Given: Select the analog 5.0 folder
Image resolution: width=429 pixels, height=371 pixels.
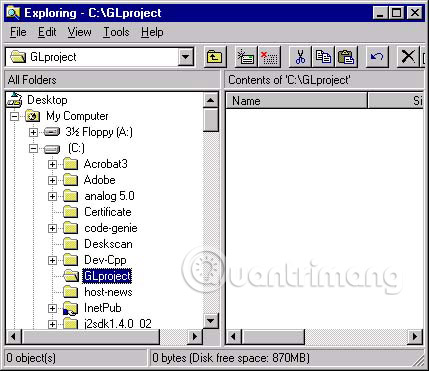Looking at the screenshot, I should (109, 196).
